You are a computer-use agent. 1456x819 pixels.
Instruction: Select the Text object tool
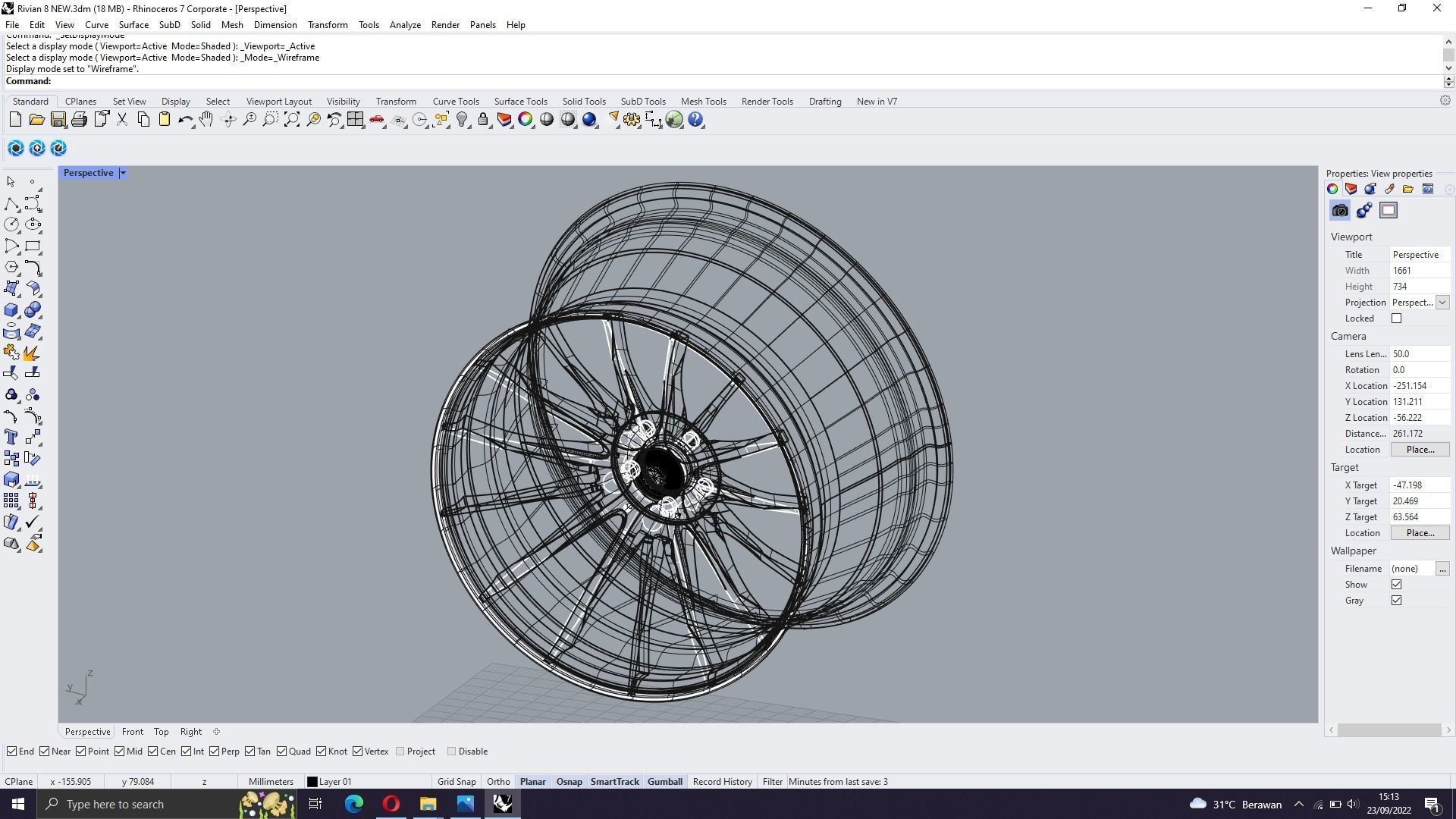11,438
